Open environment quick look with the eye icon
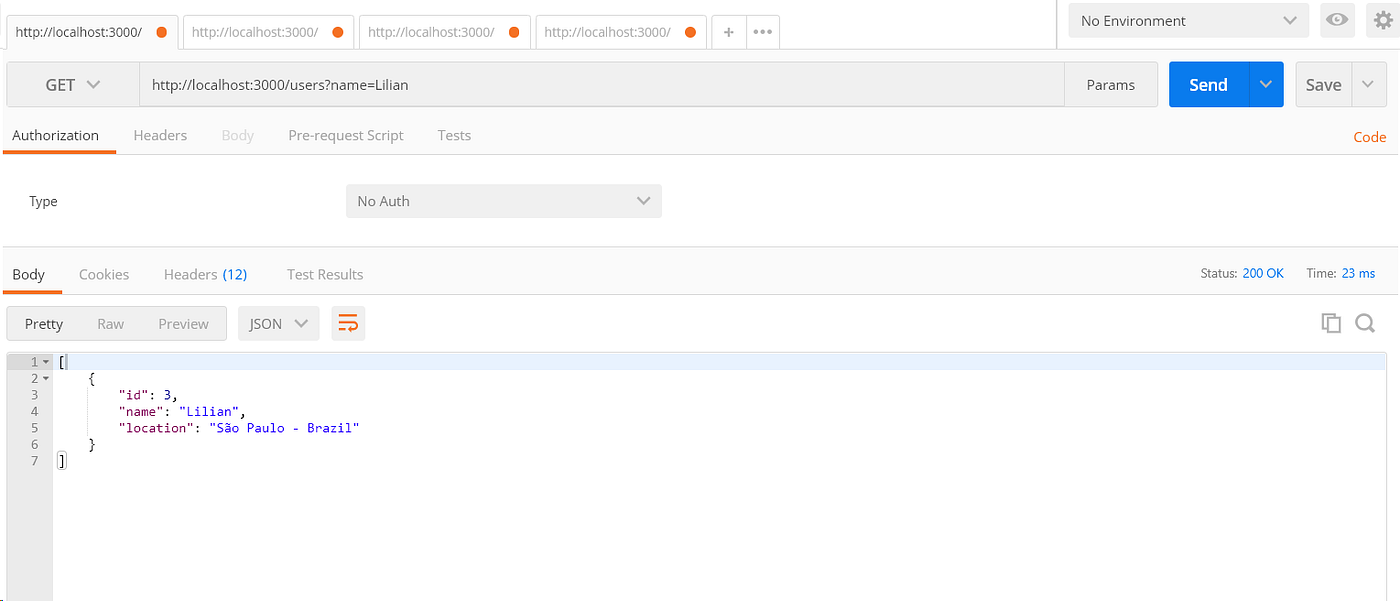Screen dimensions: 1400x601 (x=1337, y=20)
